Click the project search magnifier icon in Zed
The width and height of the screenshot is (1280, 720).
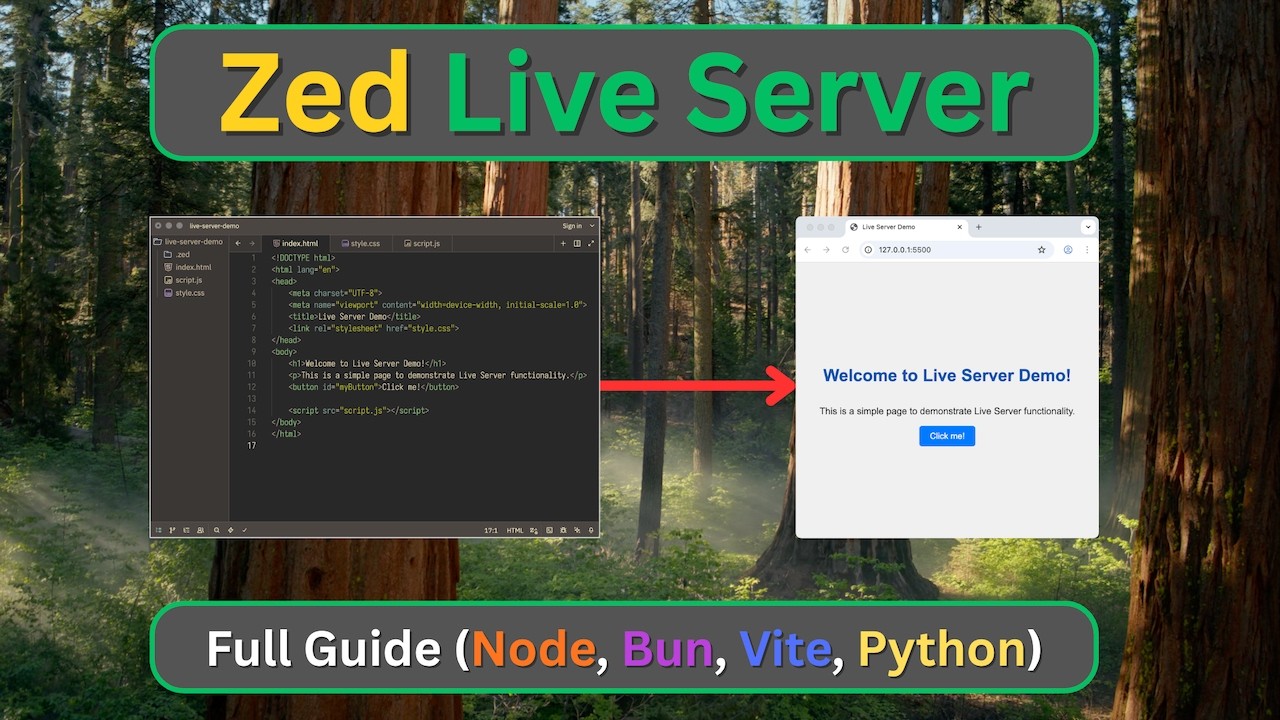coord(216,530)
